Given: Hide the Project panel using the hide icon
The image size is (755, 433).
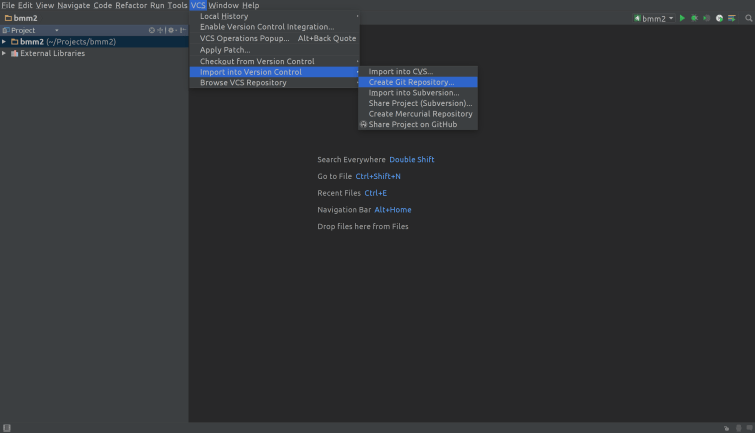Looking at the screenshot, I should [182, 30].
